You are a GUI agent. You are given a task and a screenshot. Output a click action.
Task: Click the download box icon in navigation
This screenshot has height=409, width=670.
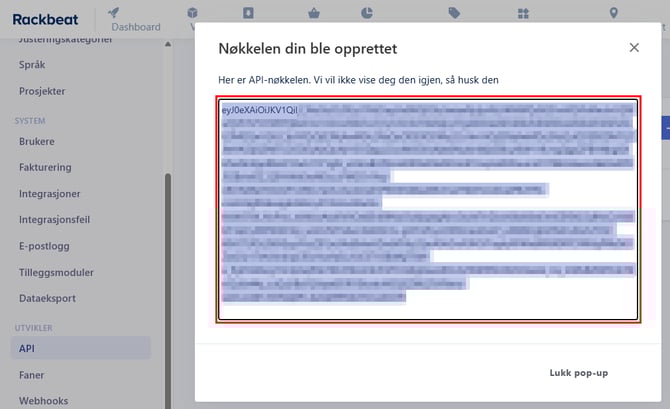[248, 13]
